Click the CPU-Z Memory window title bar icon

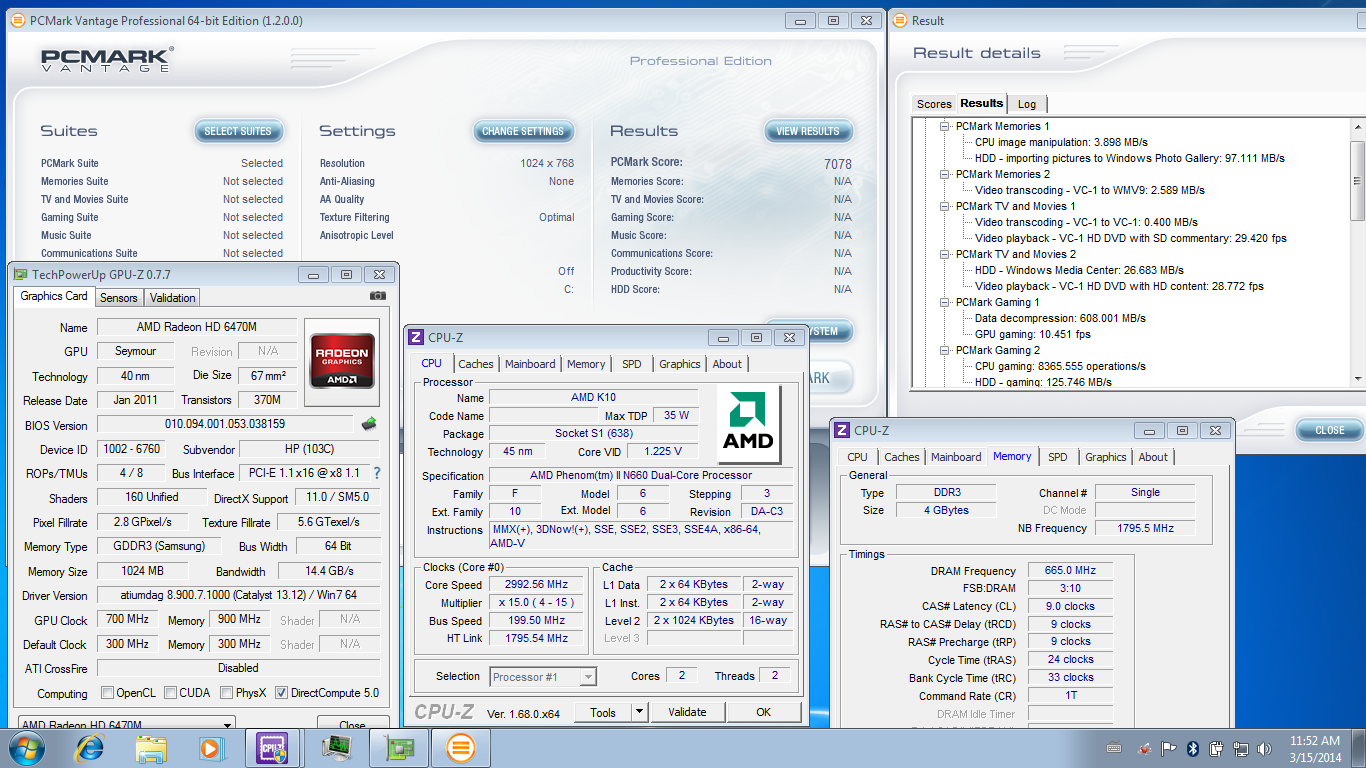[x=843, y=430]
